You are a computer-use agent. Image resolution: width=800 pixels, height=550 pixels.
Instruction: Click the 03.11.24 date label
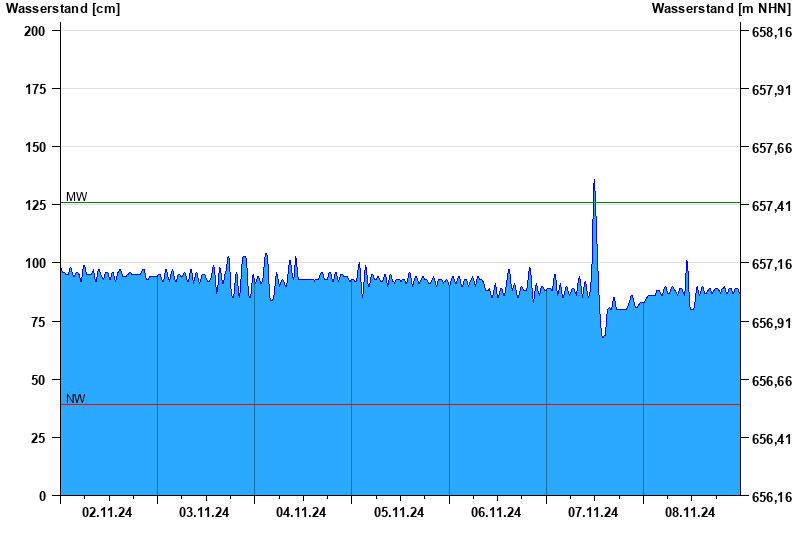(204, 512)
